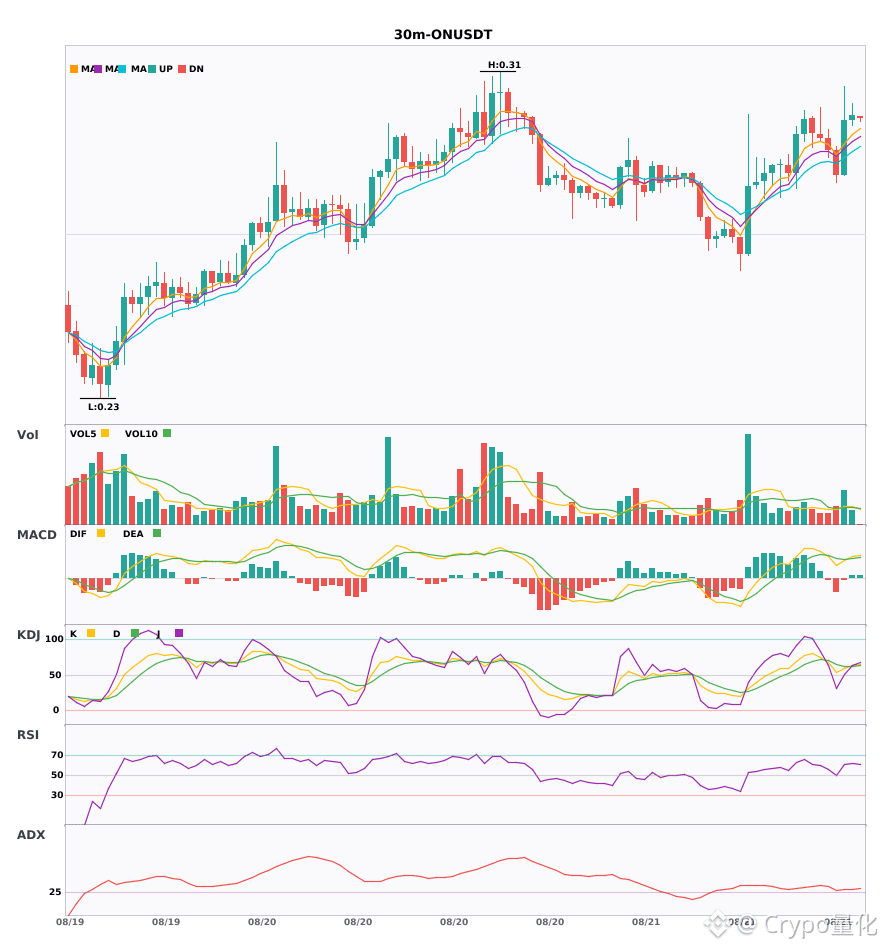Click the 25 value on ADX axis
885x950 pixels.
click(55, 892)
